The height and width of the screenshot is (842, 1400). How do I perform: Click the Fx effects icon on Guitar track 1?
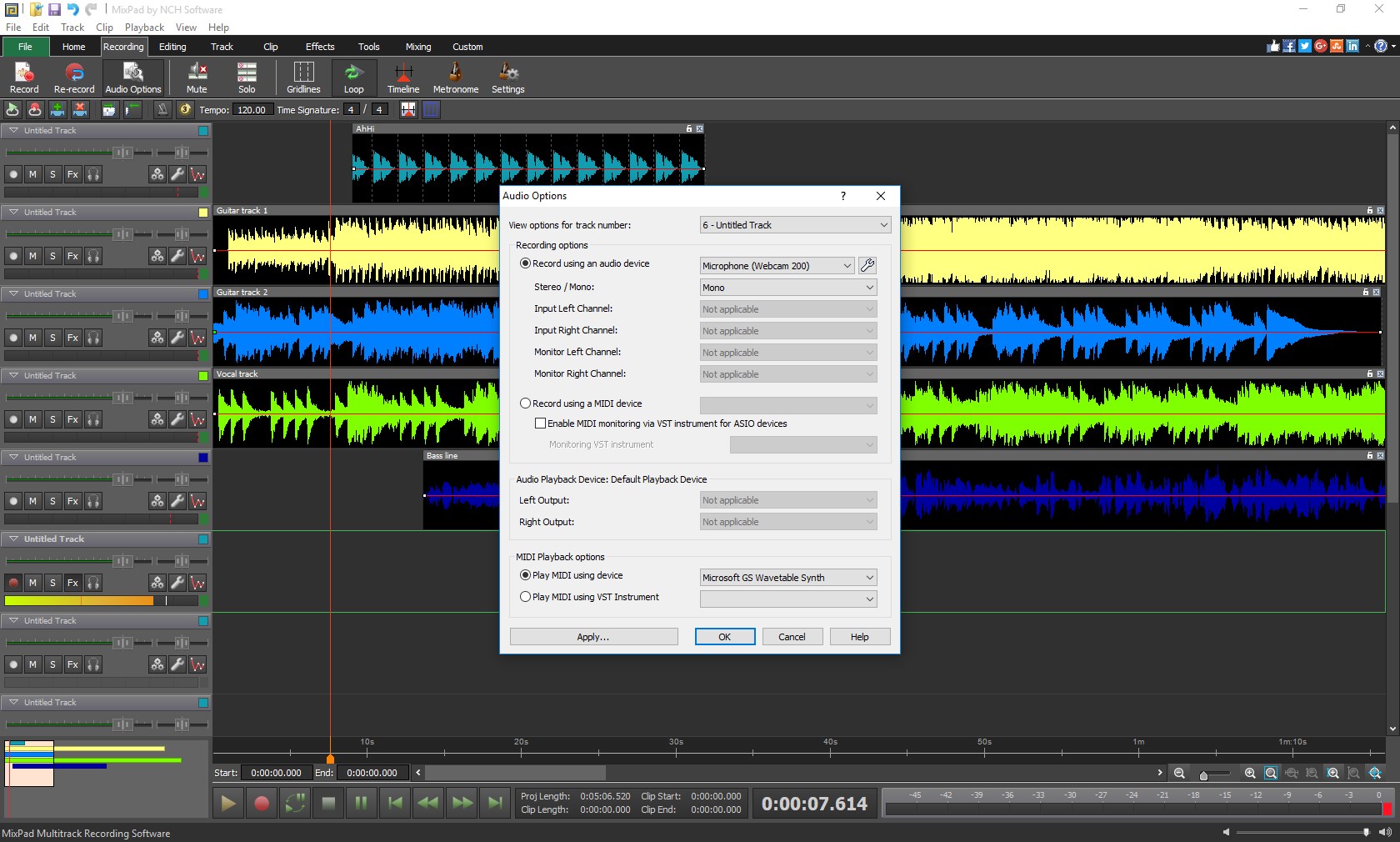point(72,257)
